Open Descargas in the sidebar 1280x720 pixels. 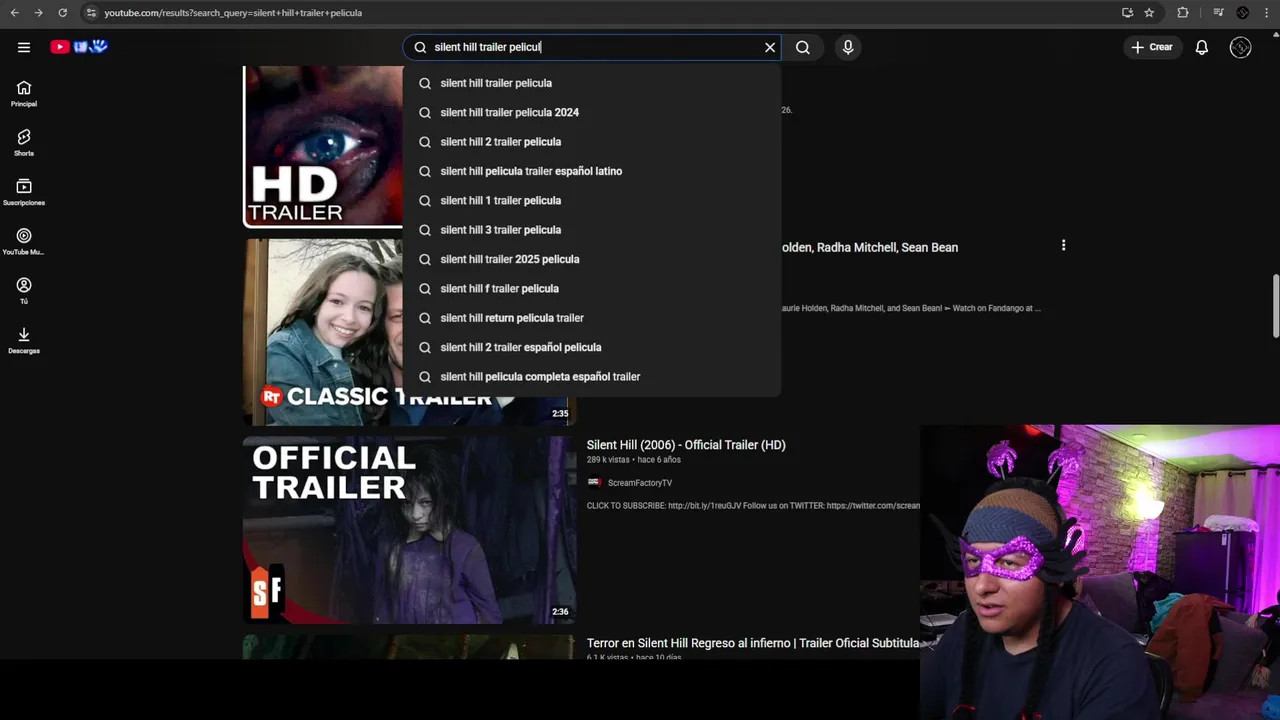click(x=24, y=340)
